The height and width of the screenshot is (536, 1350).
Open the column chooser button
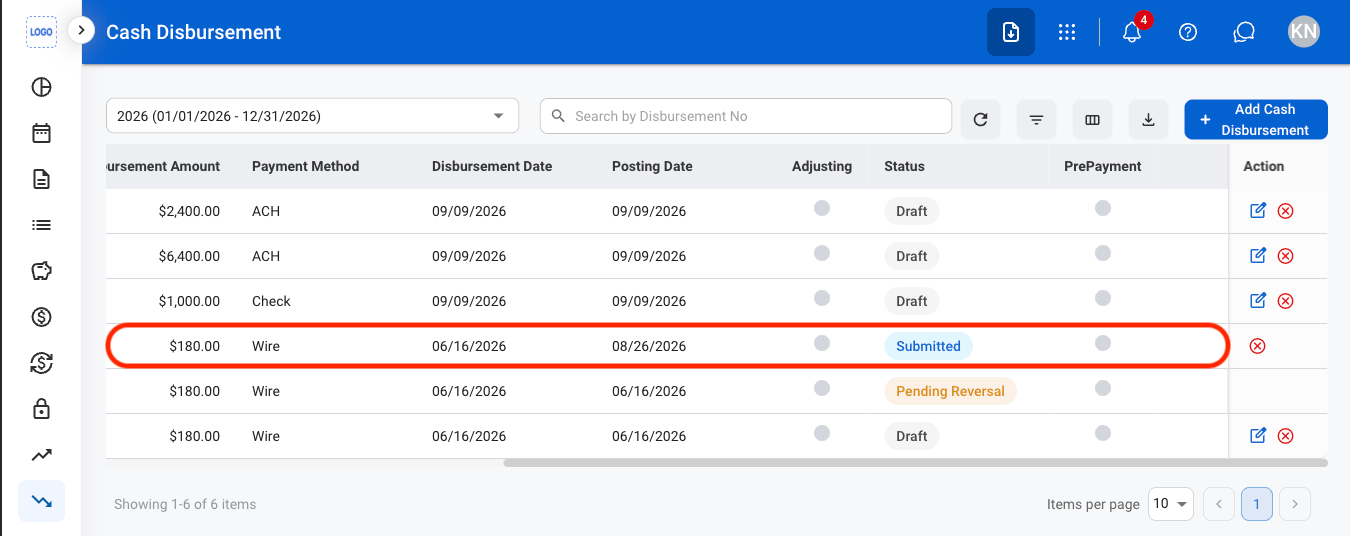pyautogui.click(x=1092, y=120)
